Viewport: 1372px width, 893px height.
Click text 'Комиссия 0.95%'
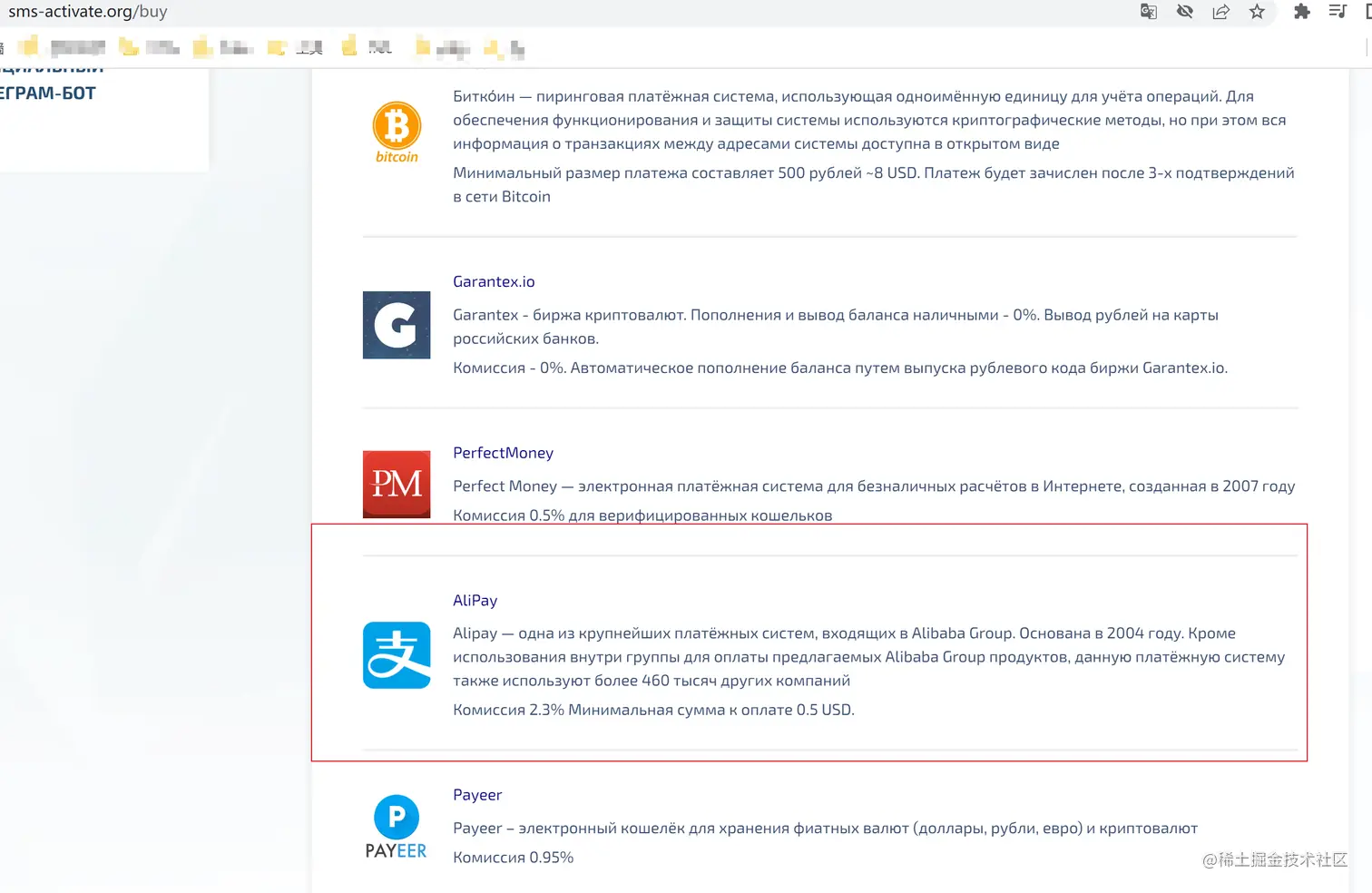513,858
